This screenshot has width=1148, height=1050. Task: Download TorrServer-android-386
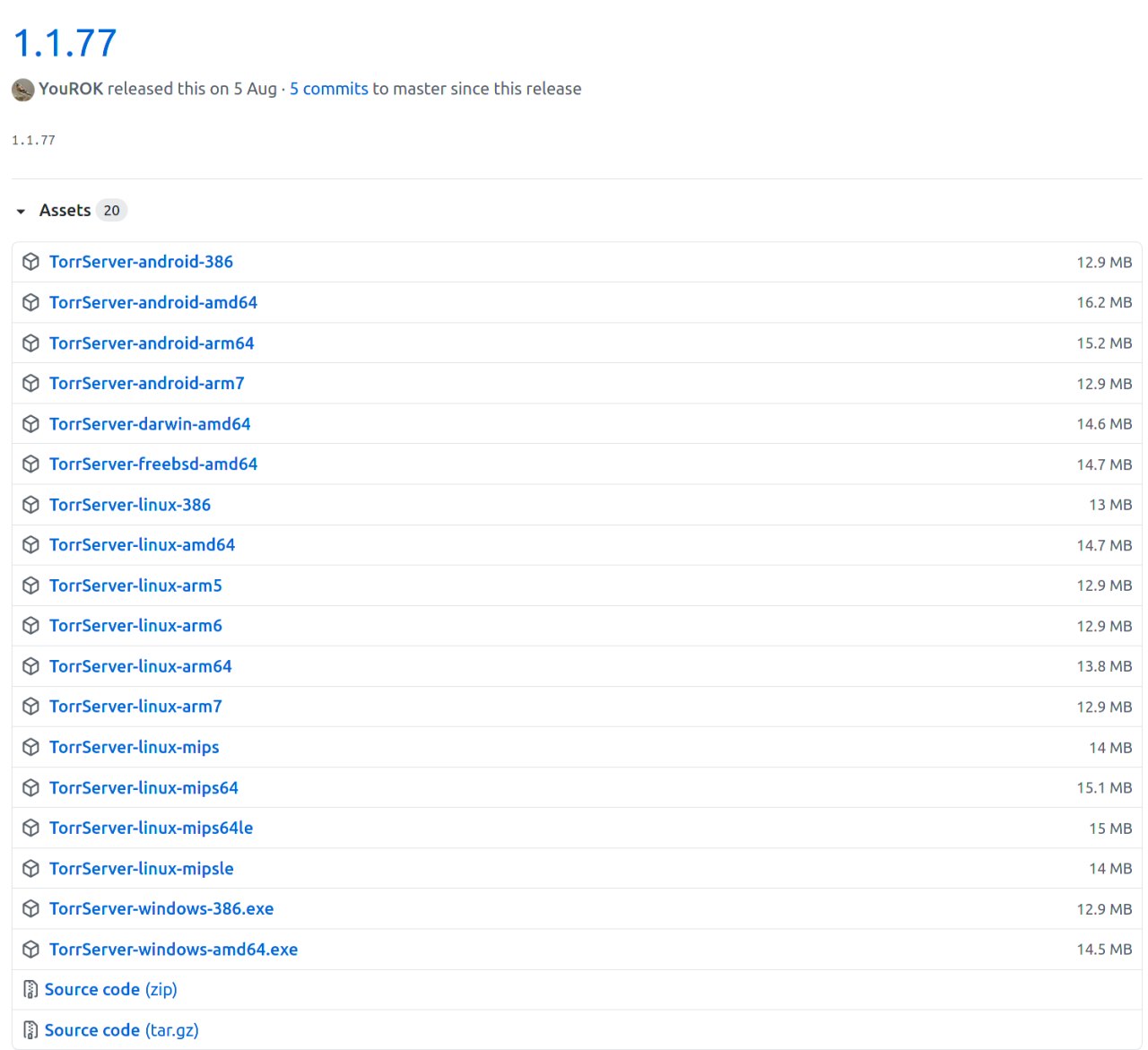[x=141, y=262]
